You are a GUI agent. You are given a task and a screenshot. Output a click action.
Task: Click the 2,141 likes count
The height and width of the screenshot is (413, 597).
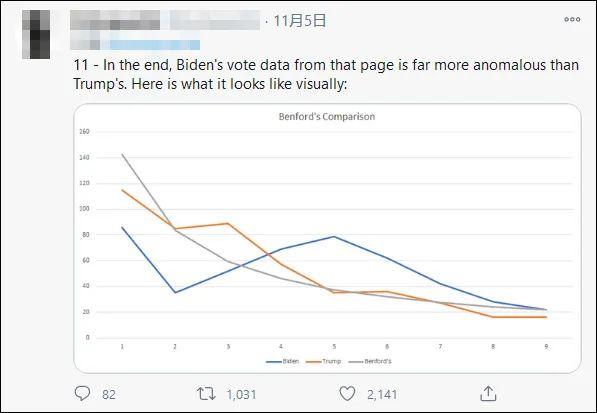(x=382, y=394)
